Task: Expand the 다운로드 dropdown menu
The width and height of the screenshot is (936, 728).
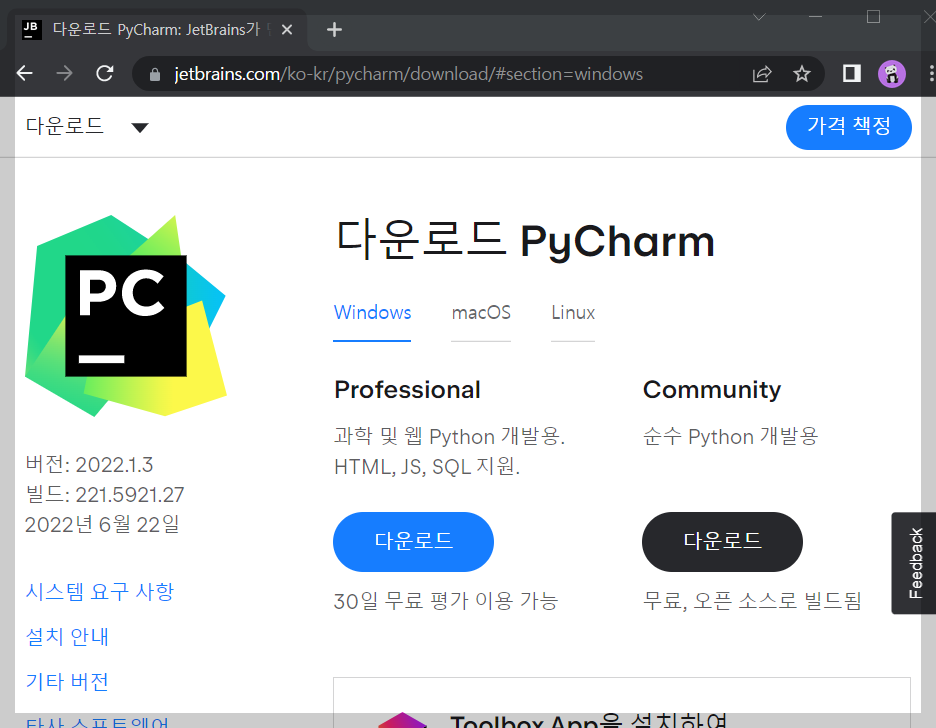Action: [87, 127]
